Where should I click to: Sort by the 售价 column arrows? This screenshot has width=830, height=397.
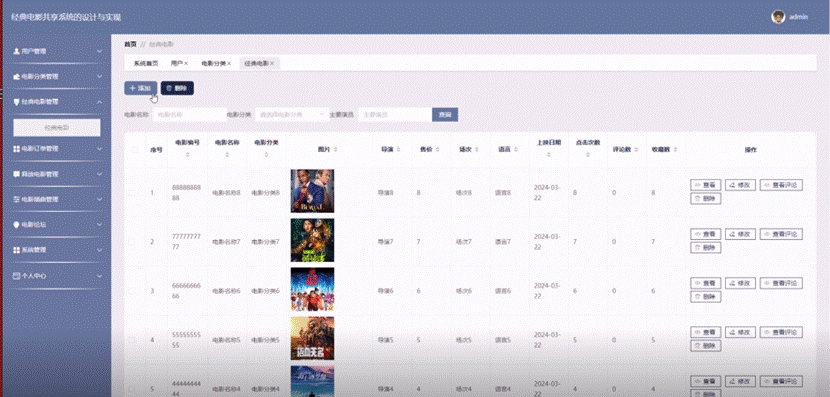437,150
